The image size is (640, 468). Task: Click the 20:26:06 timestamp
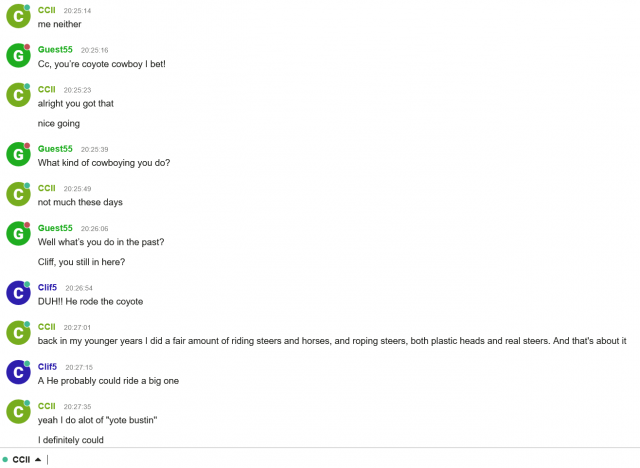[x=94, y=228]
